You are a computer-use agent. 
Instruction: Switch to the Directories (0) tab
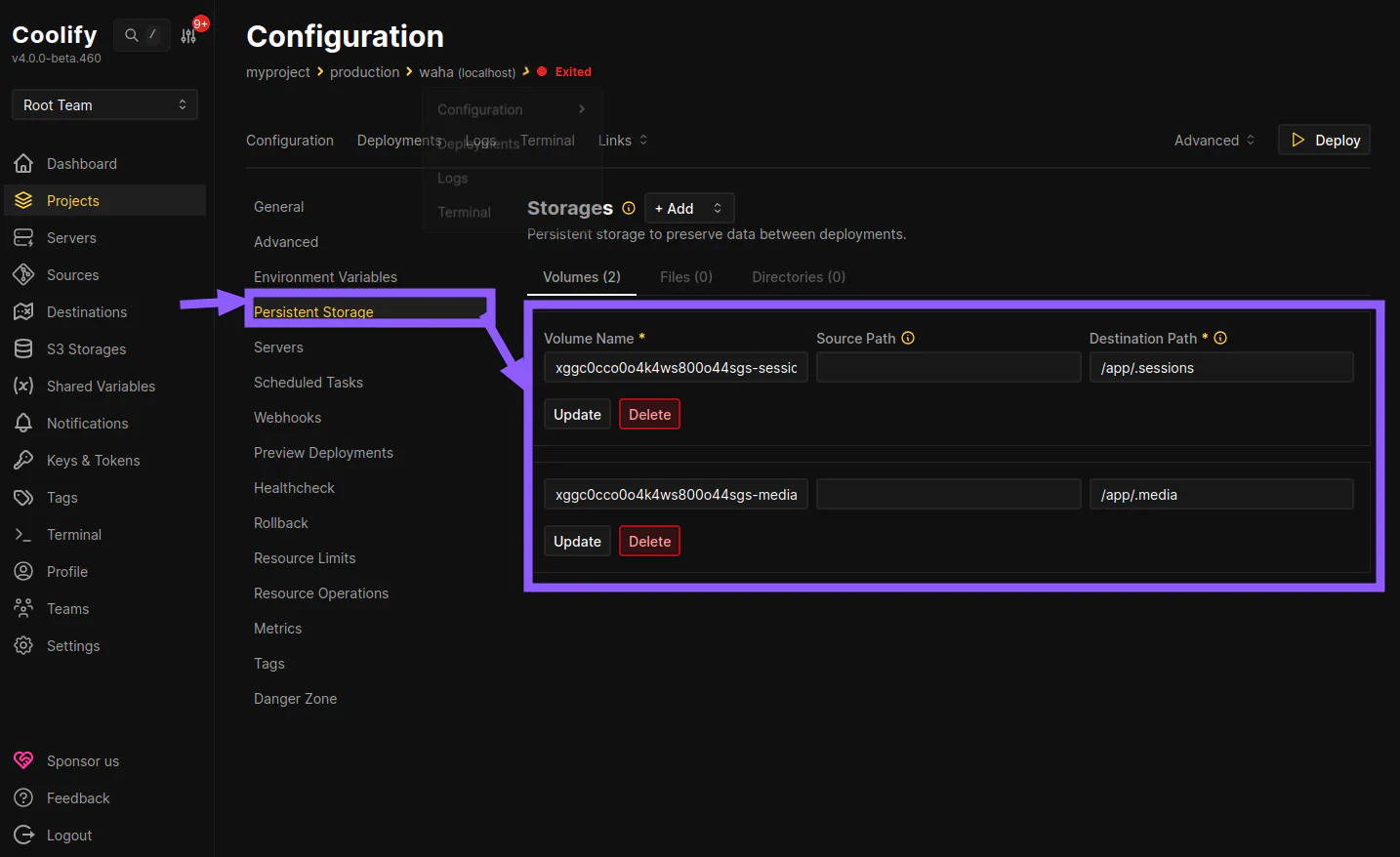tap(798, 277)
